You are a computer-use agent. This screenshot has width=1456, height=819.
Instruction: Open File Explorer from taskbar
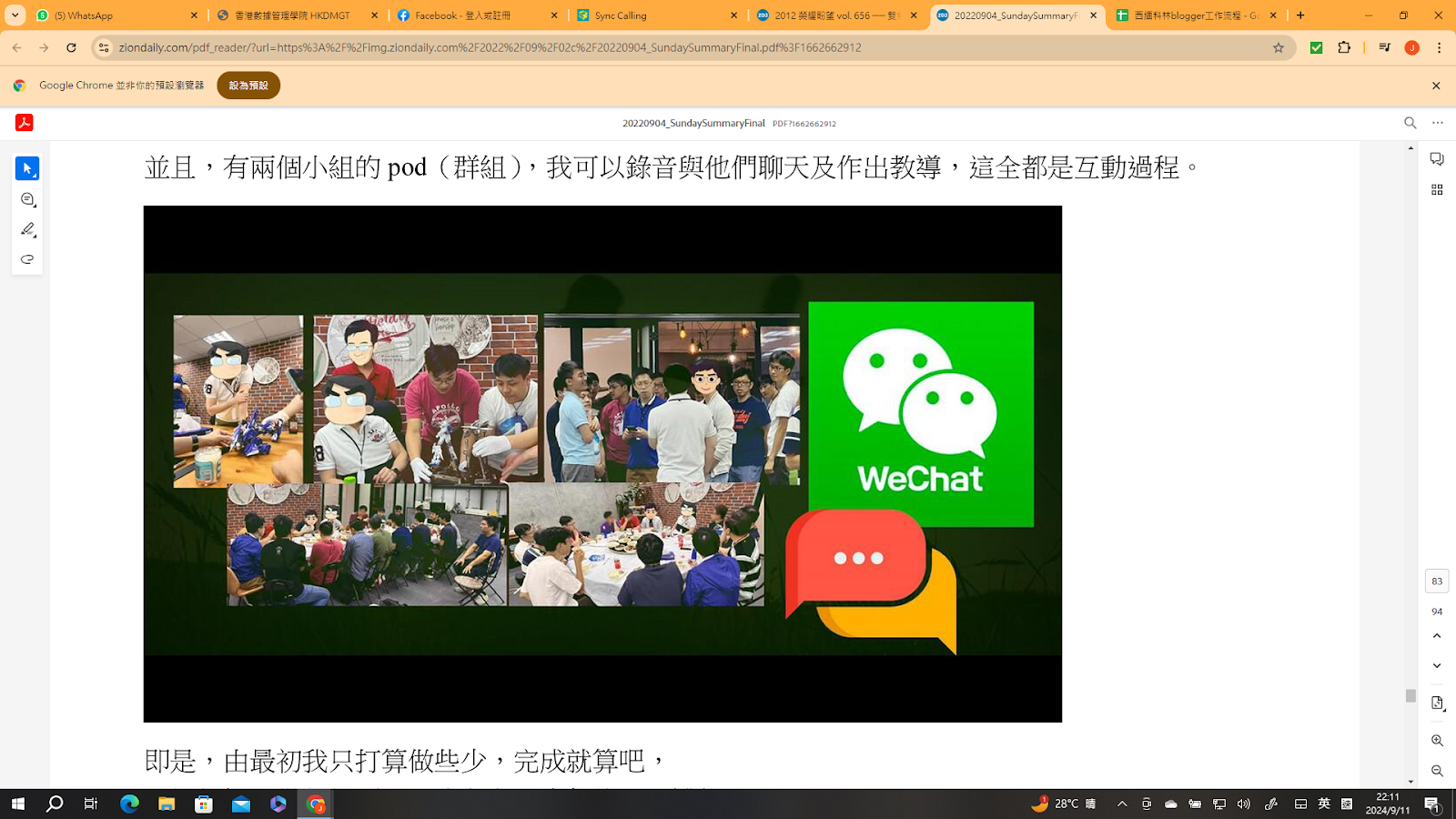[167, 804]
